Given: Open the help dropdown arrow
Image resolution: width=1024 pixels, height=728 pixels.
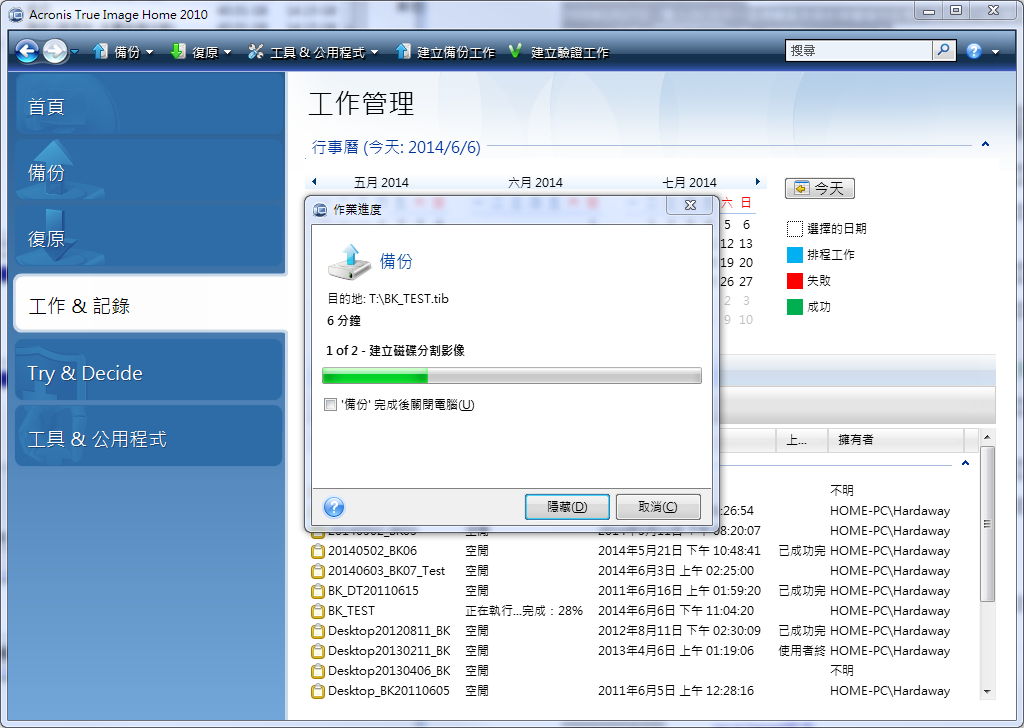Looking at the screenshot, I should (995, 52).
